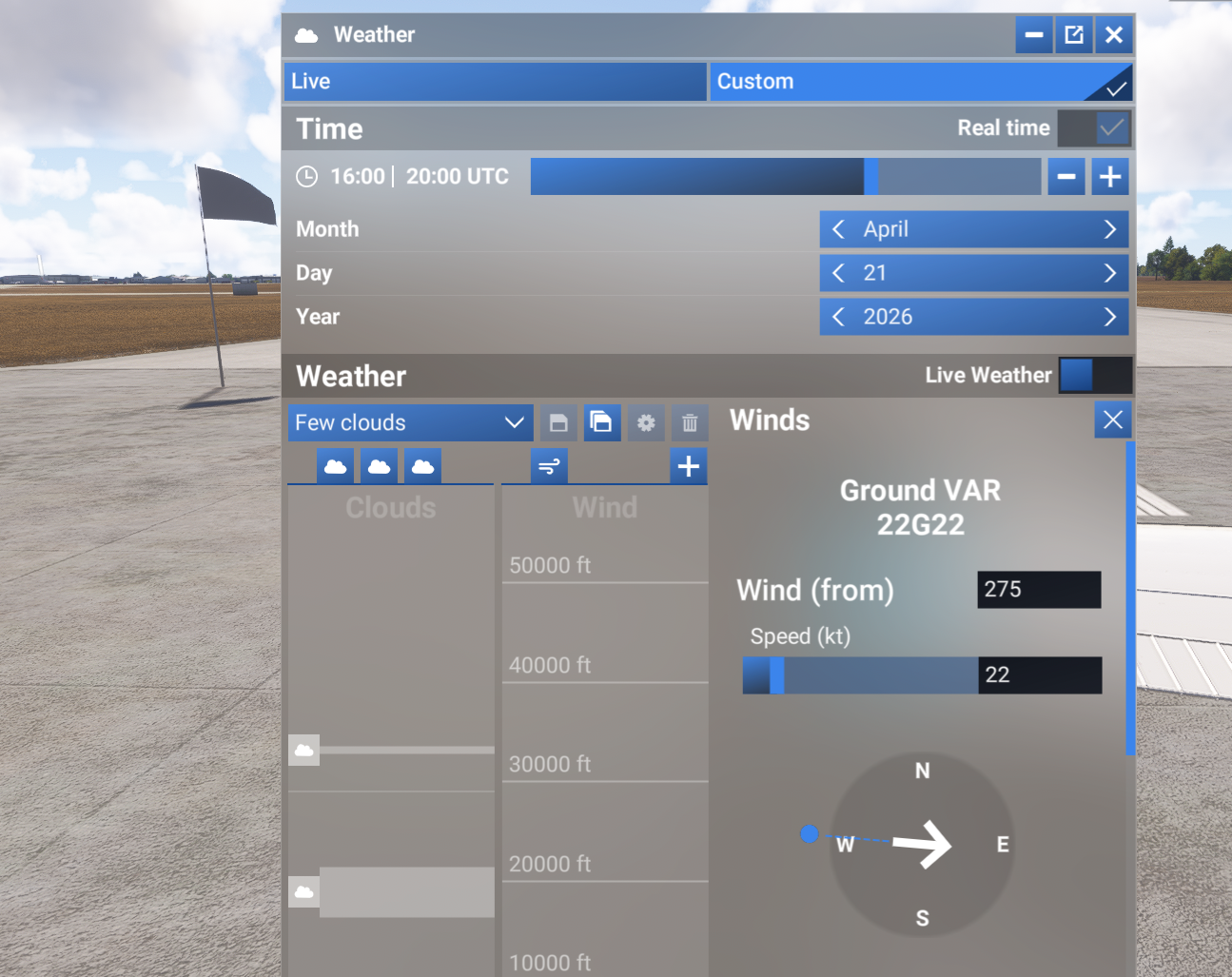Advance year past 2026
Viewport: 1232px width, 977px height.
[1109, 317]
